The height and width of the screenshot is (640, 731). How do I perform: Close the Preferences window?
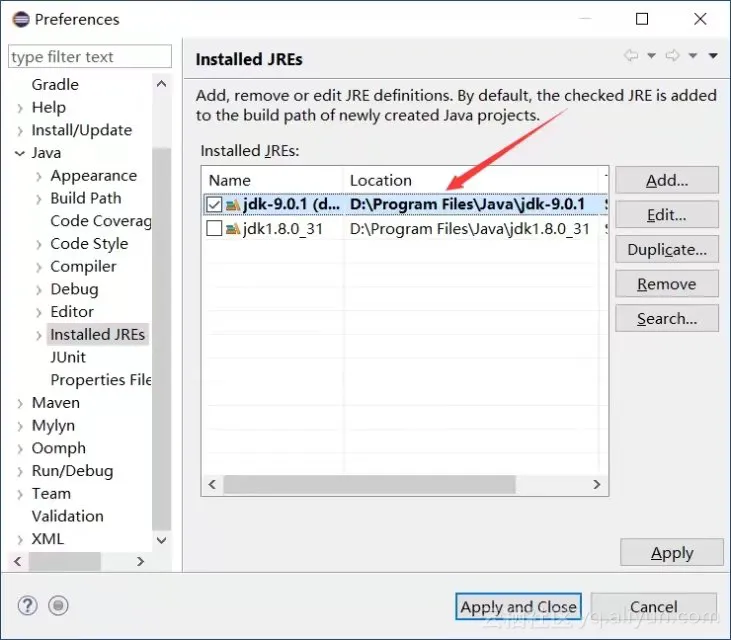pyautogui.click(x=700, y=19)
